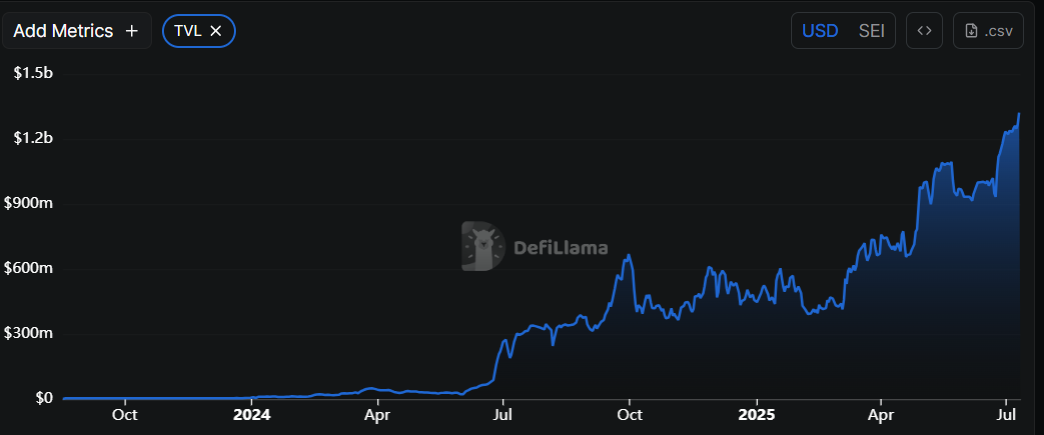Click the DefiLlama watermark text
The height and width of the screenshot is (435, 1044).
pos(560,247)
